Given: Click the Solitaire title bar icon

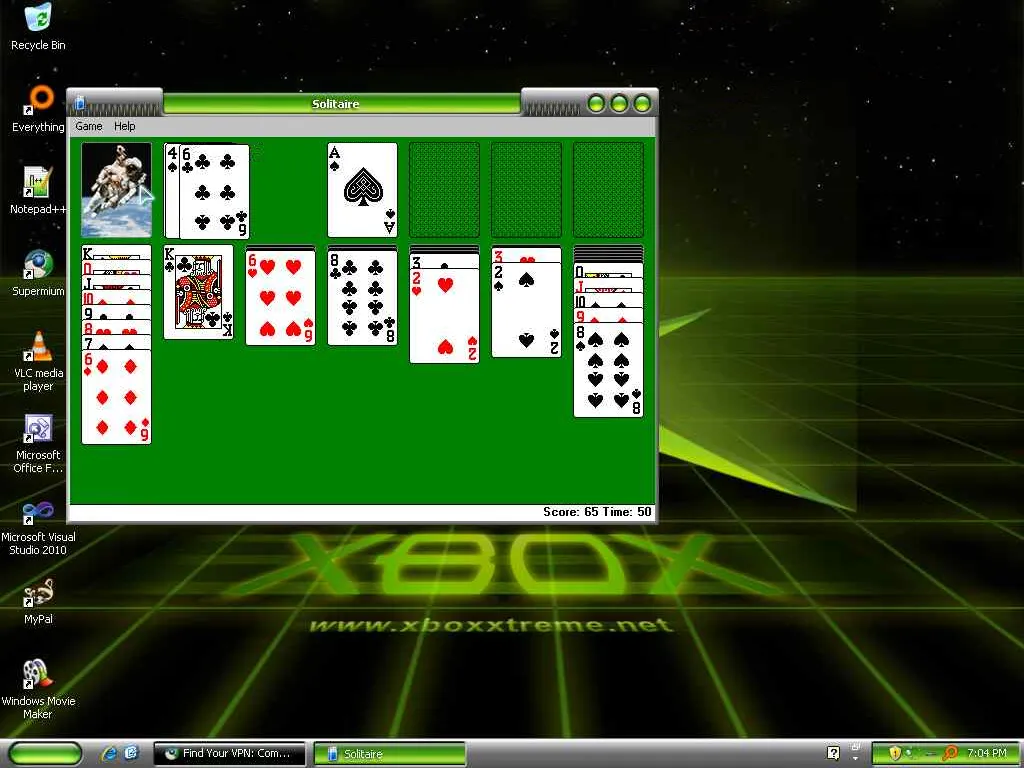Looking at the screenshot, I should (80, 103).
